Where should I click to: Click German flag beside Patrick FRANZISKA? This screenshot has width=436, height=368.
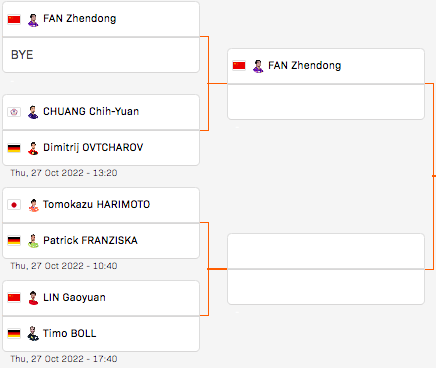pos(14,241)
